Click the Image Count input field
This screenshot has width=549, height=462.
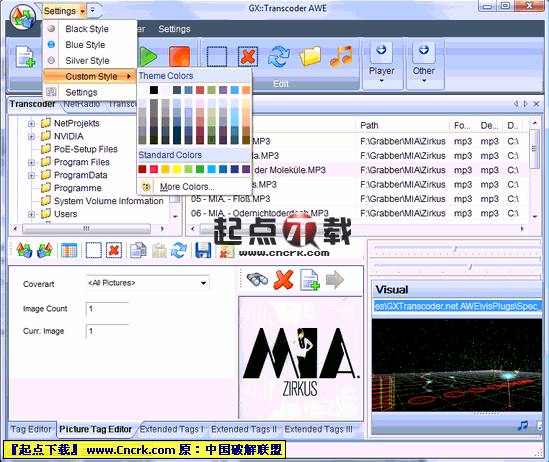click(x=107, y=309)
